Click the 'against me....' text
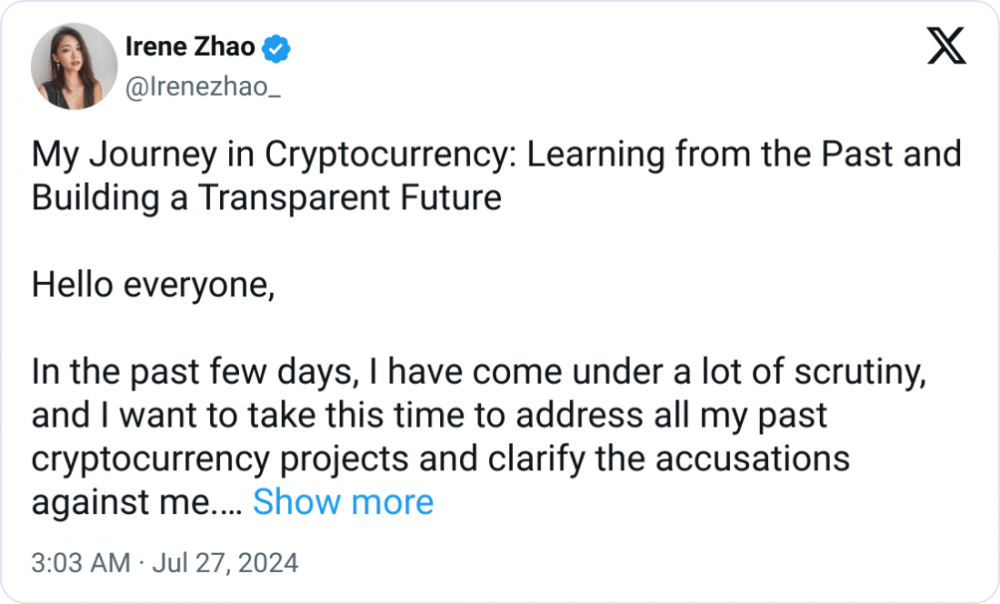 click(x=136, y=503)
